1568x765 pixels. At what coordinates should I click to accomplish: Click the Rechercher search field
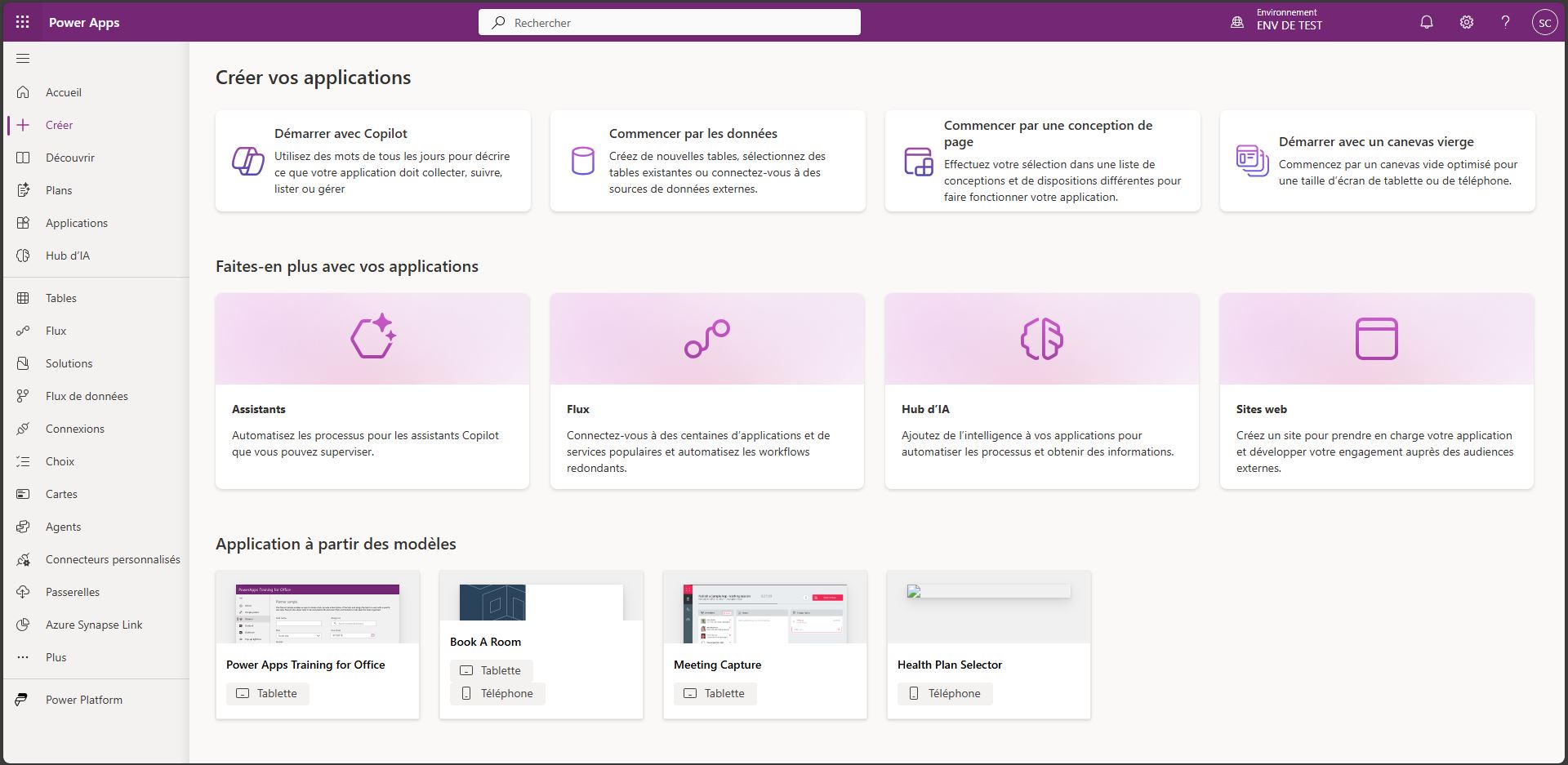tap(670, 23)
